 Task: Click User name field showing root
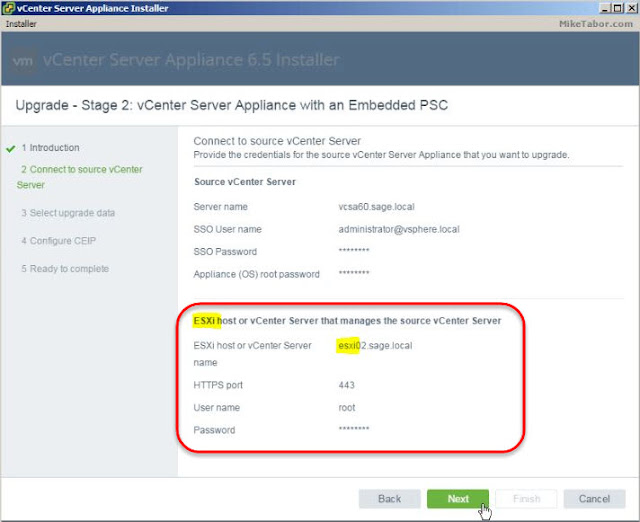pyautogui.click(x=347, y=407)
